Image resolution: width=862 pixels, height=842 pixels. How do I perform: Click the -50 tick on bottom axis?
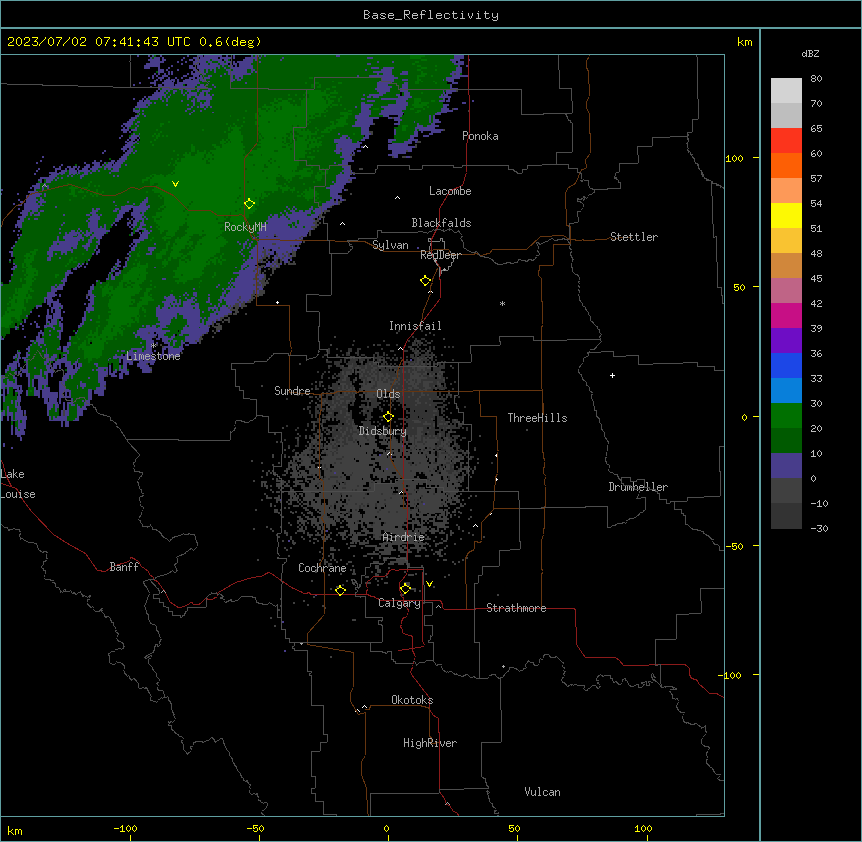[255, 828]
